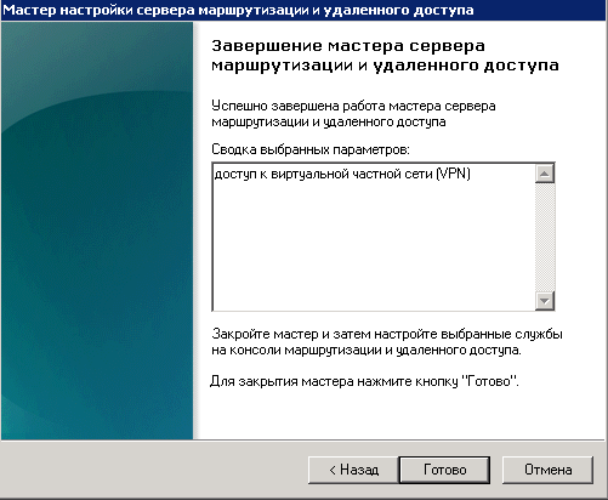Click the word "VPN" in the summary

455,174
